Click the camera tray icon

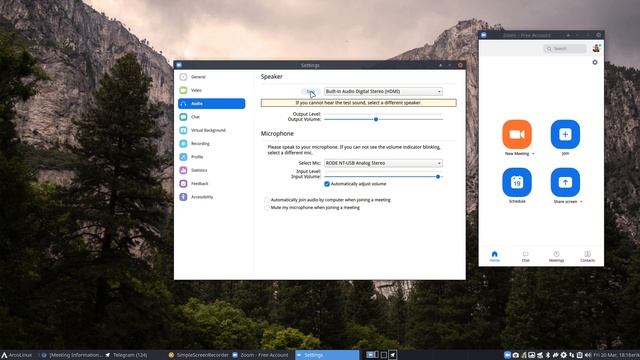tap(516, 355)
